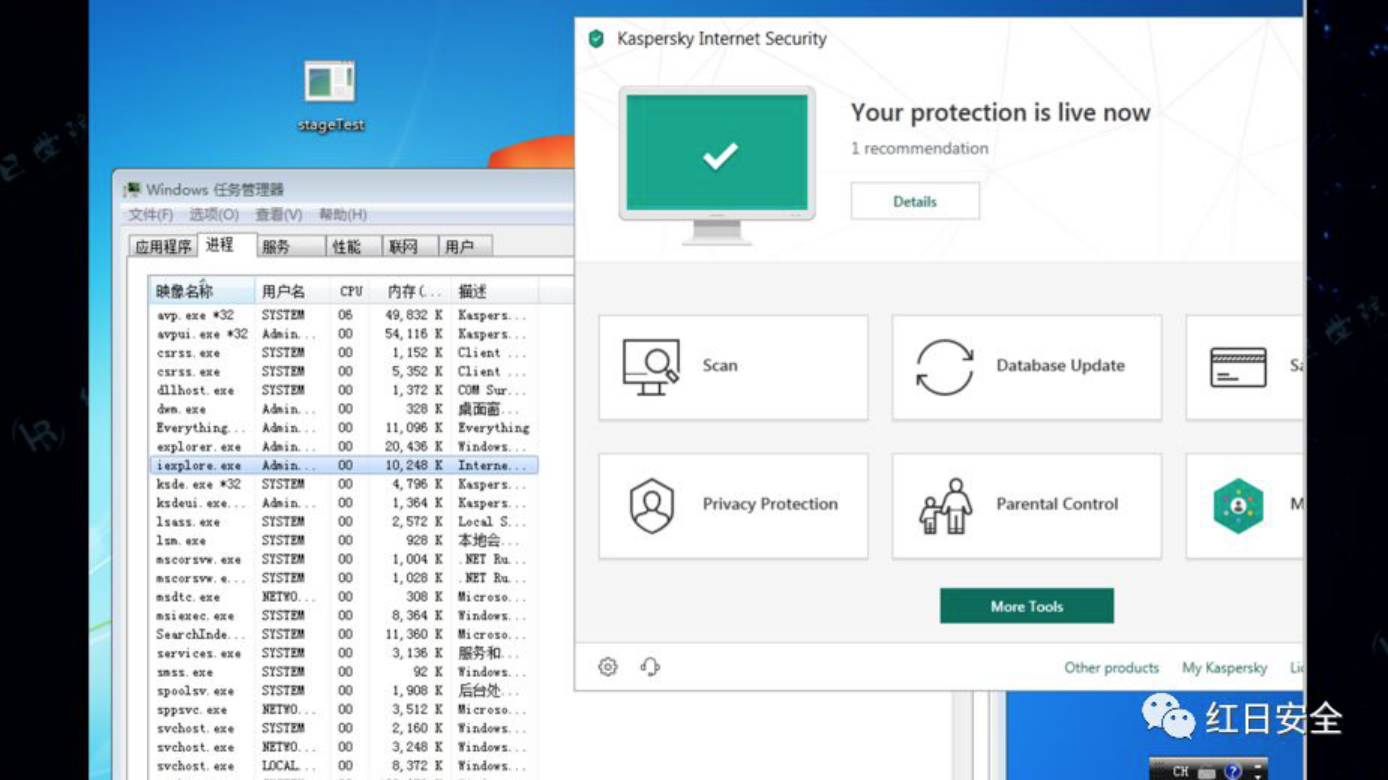Click the 49,832 K memory value

(x=414, y=315)
